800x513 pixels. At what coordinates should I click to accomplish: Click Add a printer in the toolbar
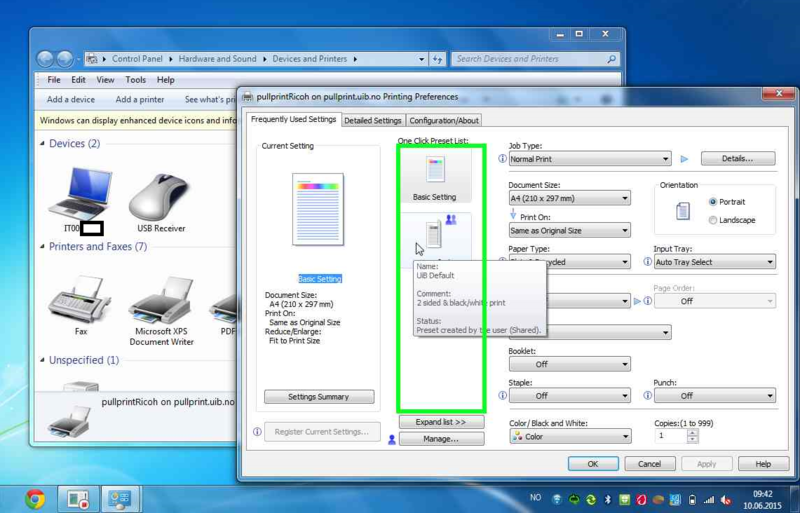pyautogui.click(x=140, y=100)
